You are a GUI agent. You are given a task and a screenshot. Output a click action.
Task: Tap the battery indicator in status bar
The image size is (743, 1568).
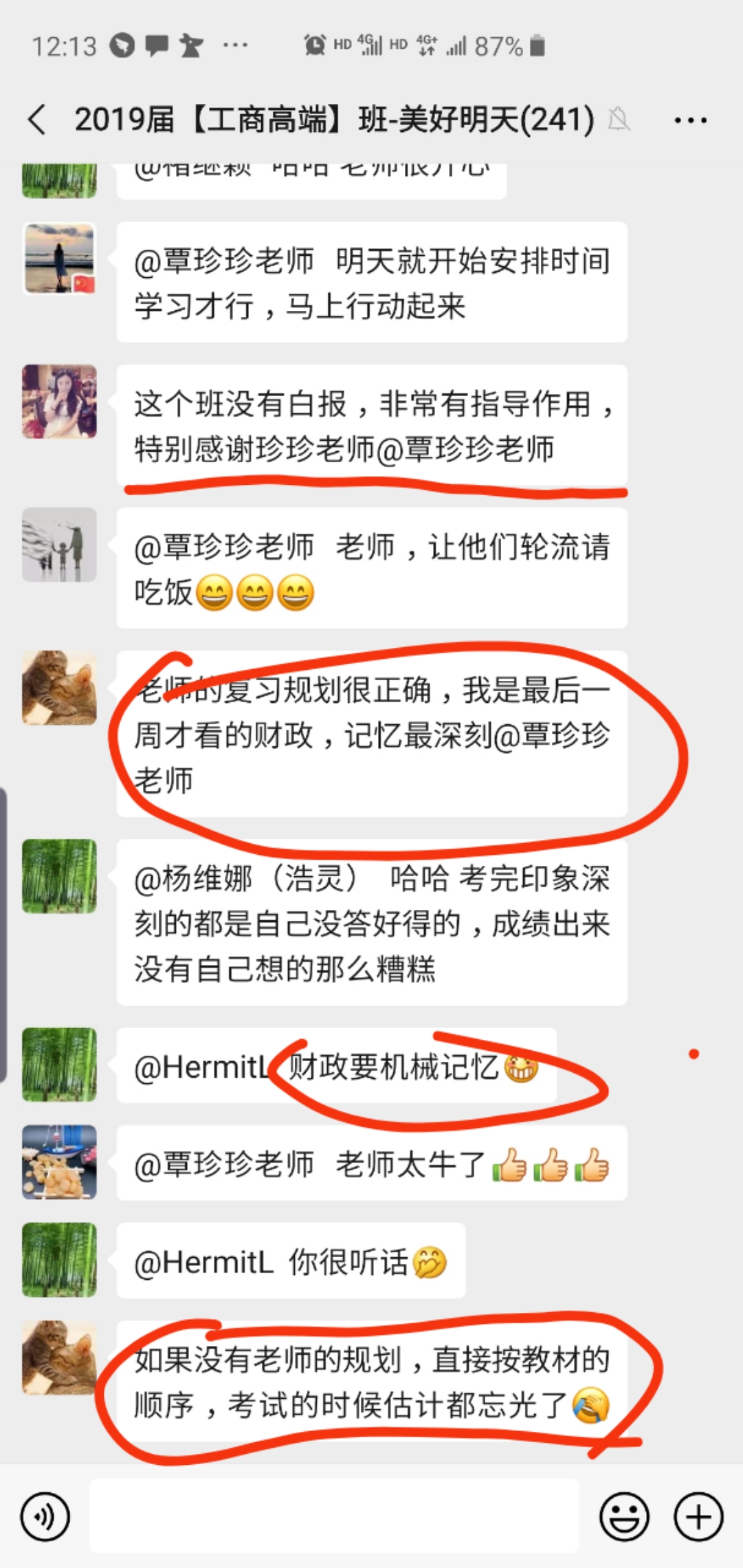537,46
